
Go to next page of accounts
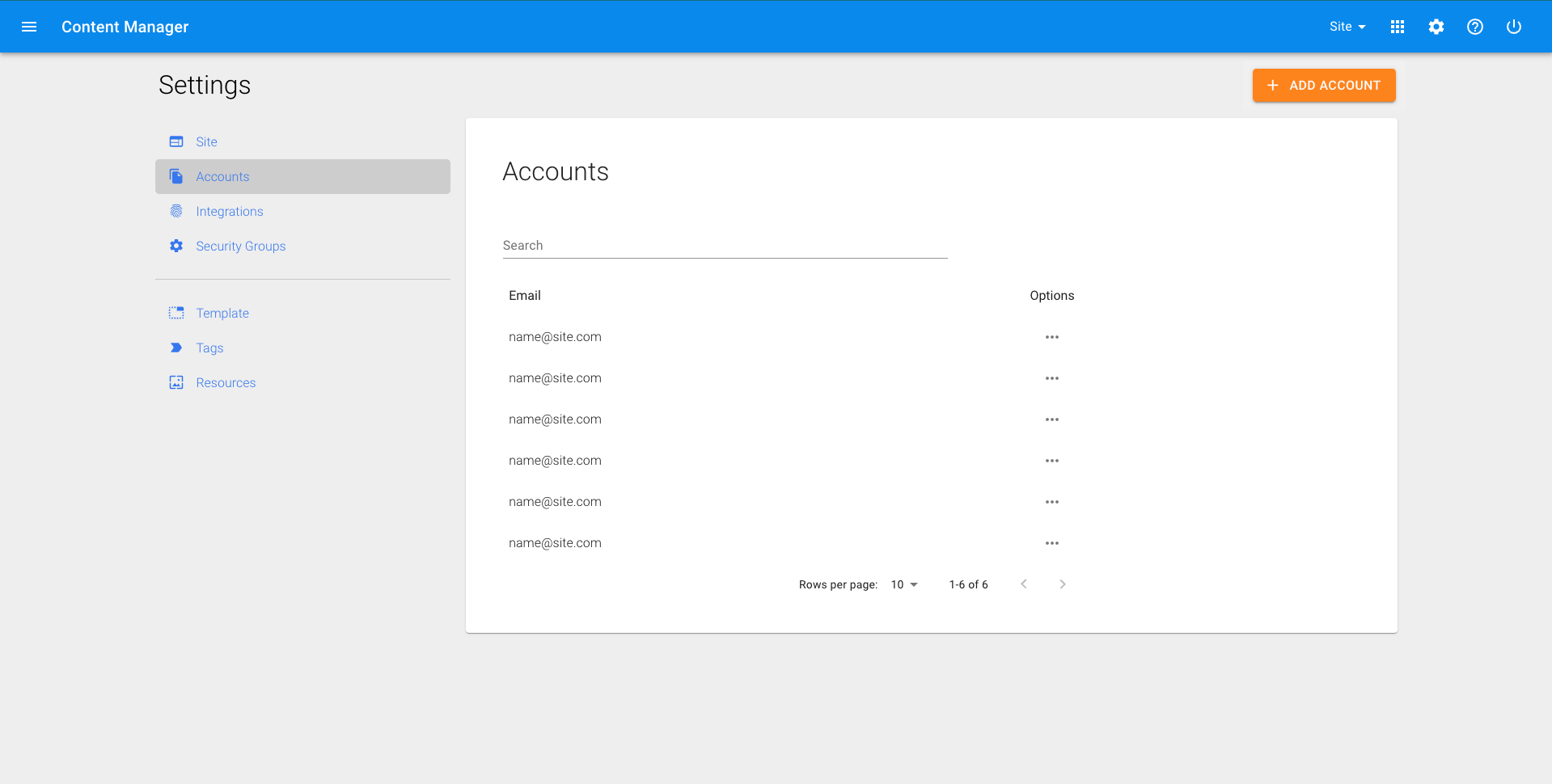click(1062, 584)
